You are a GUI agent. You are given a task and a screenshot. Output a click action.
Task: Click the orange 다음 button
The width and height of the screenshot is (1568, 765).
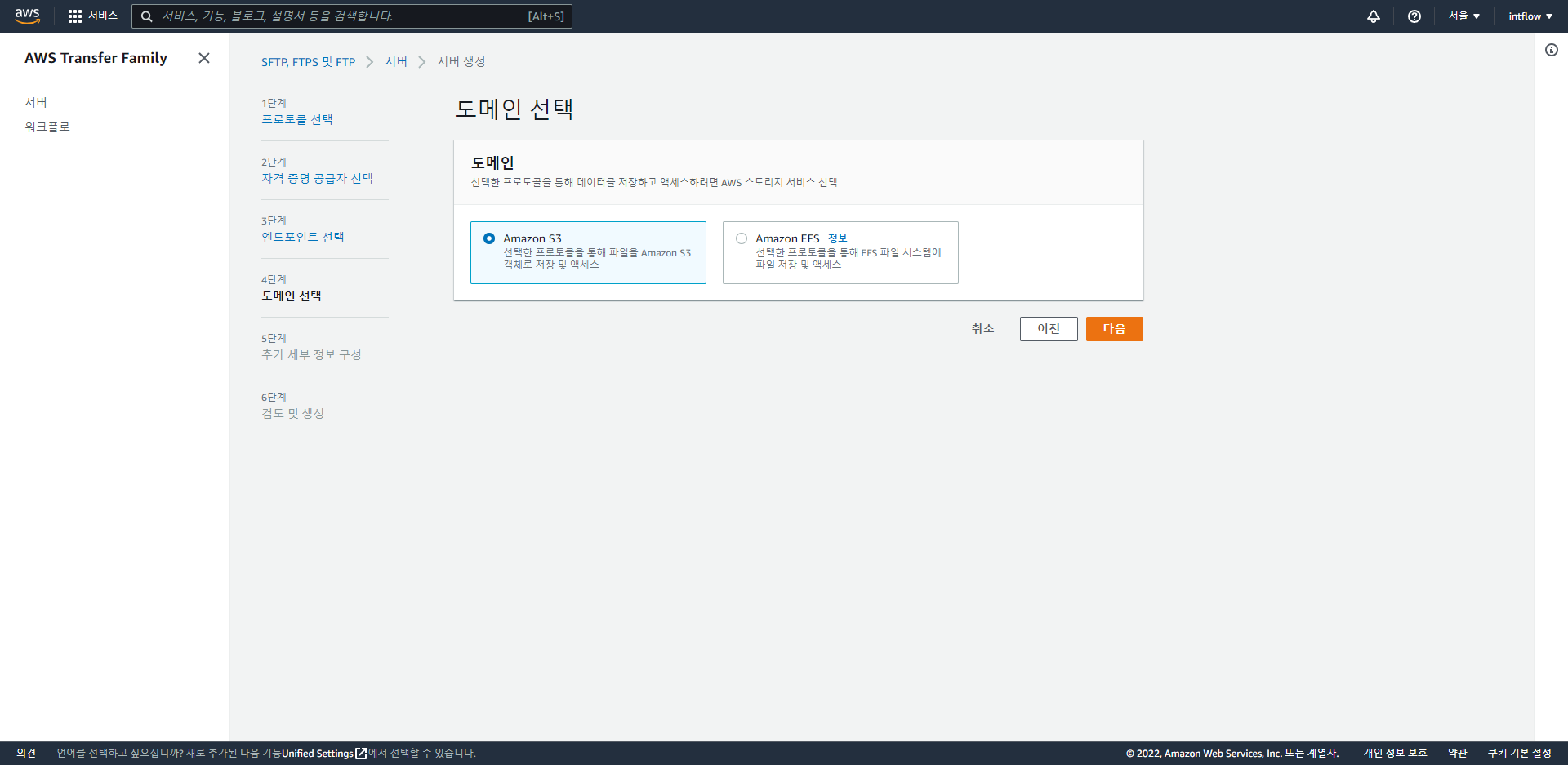click(x=1115, y=329)
